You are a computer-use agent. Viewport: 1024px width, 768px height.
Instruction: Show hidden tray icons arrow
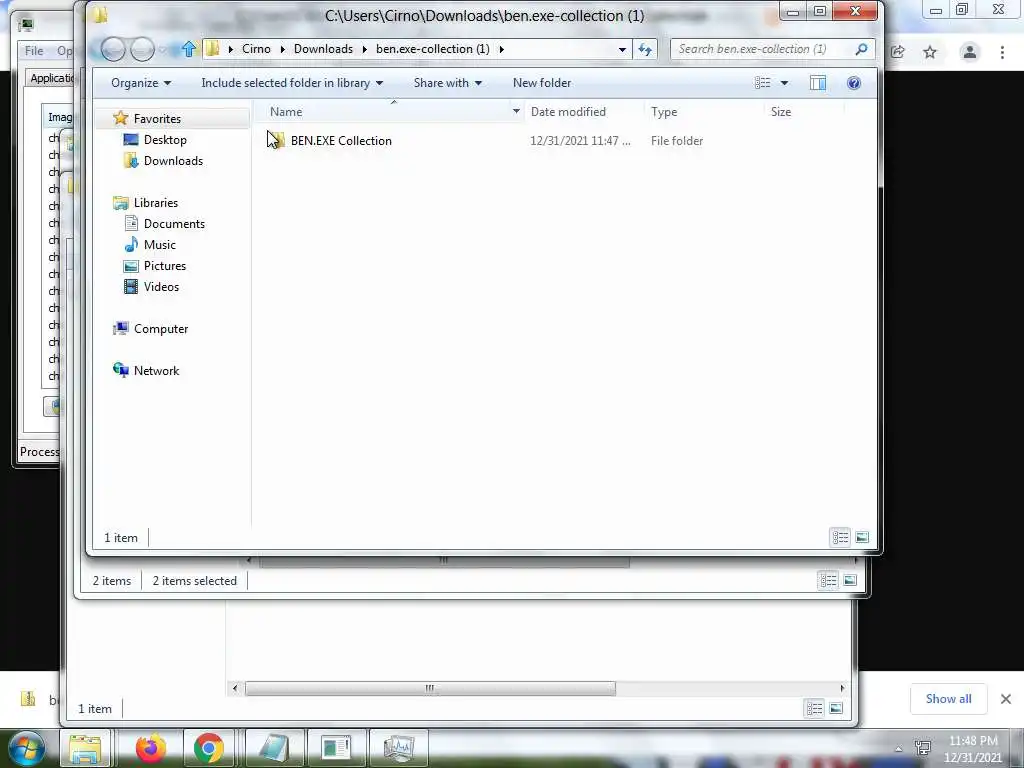899,749
